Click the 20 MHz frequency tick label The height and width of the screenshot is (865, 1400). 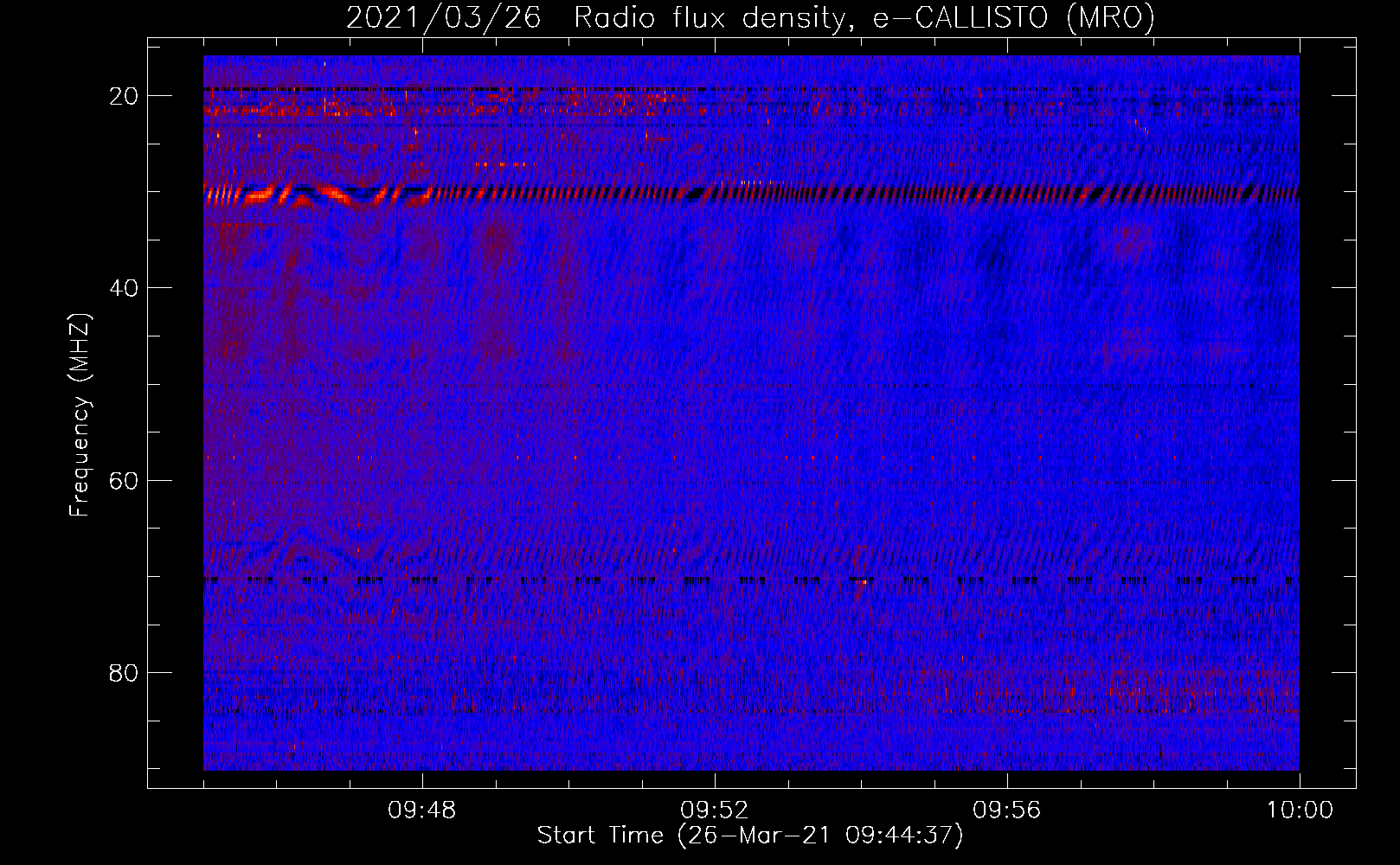(125, 96)
